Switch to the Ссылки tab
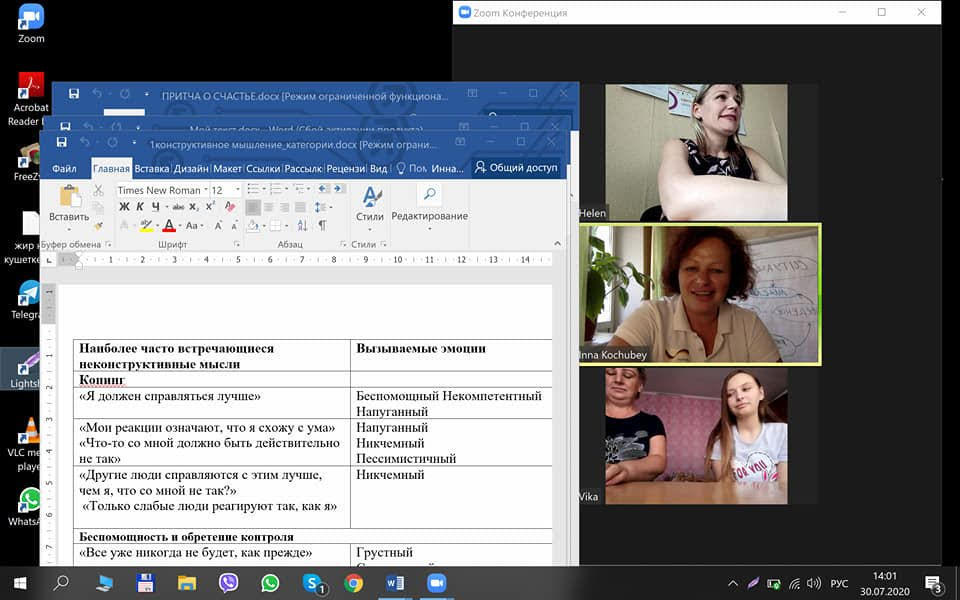The width and height of the screenshot is (960, 600). [x=263, y=168]
